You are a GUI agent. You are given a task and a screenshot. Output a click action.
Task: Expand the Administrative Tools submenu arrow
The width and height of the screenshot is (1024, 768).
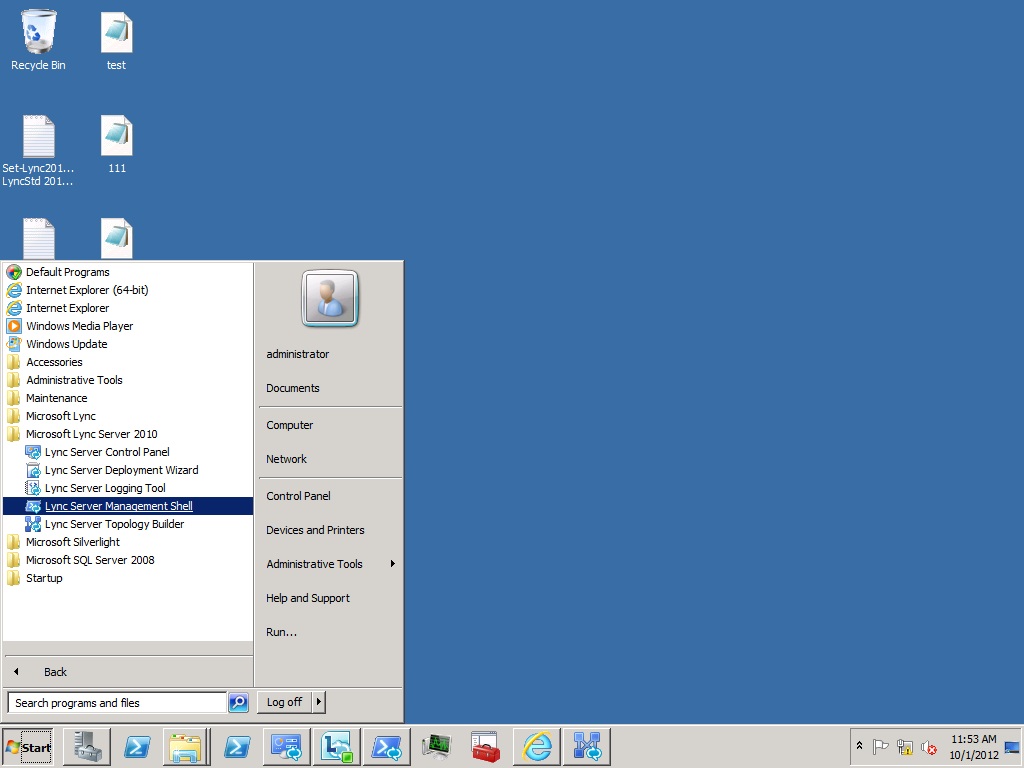pos(391,564)
